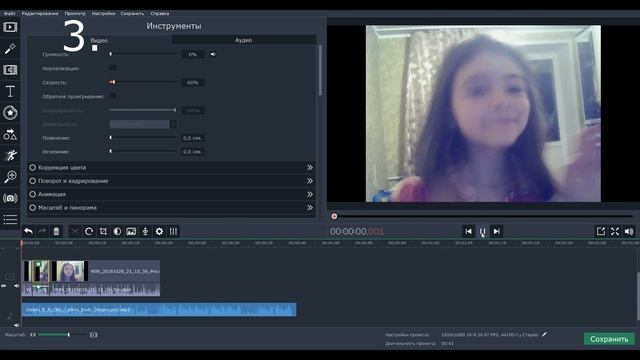The width and height of the screenshot is (640, 360).
Task: Open the stickers star panel
Action: click(10, 113)
